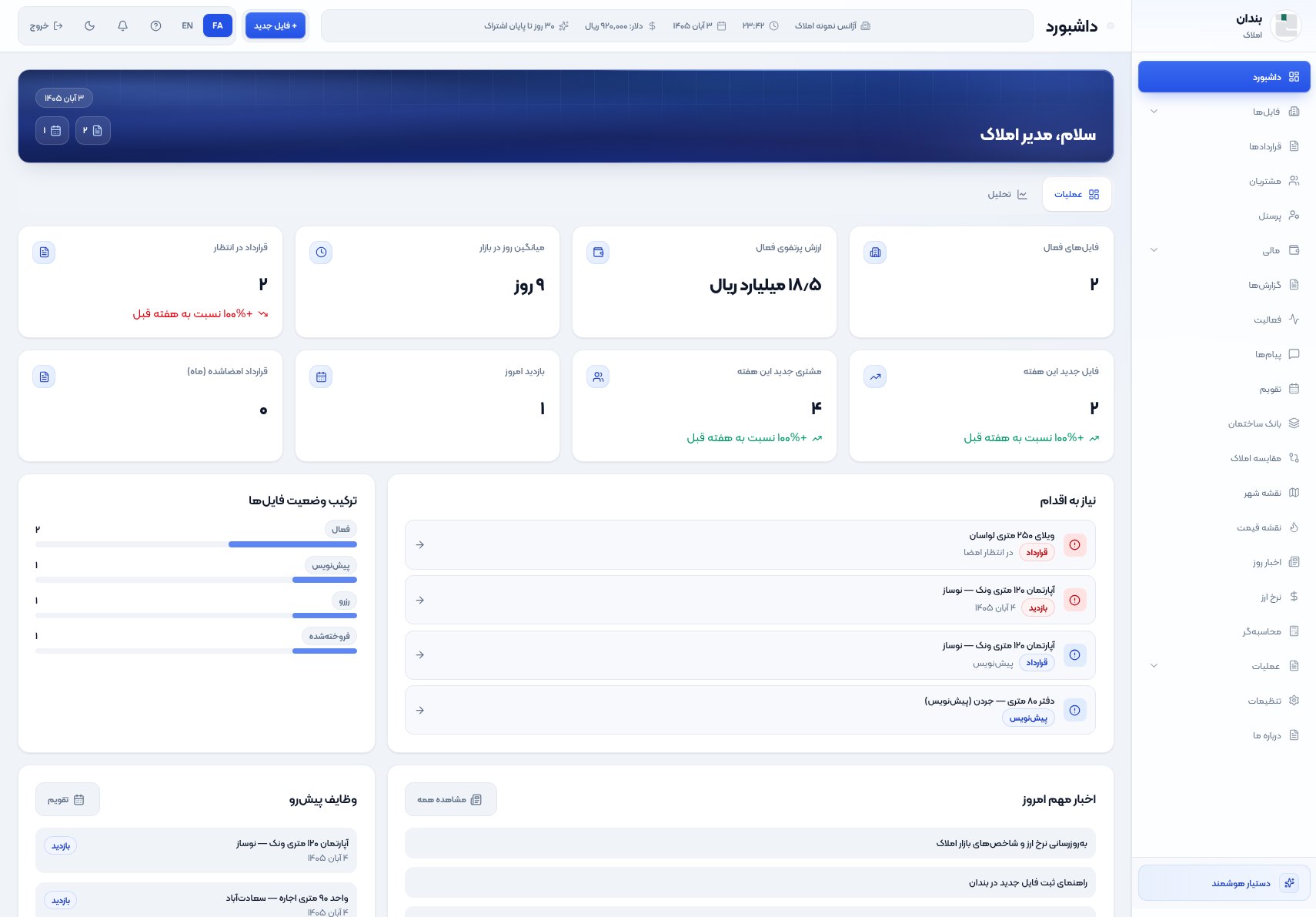
Task: Open the building bank sidebar icon
Action: [x=1294, y=423]
